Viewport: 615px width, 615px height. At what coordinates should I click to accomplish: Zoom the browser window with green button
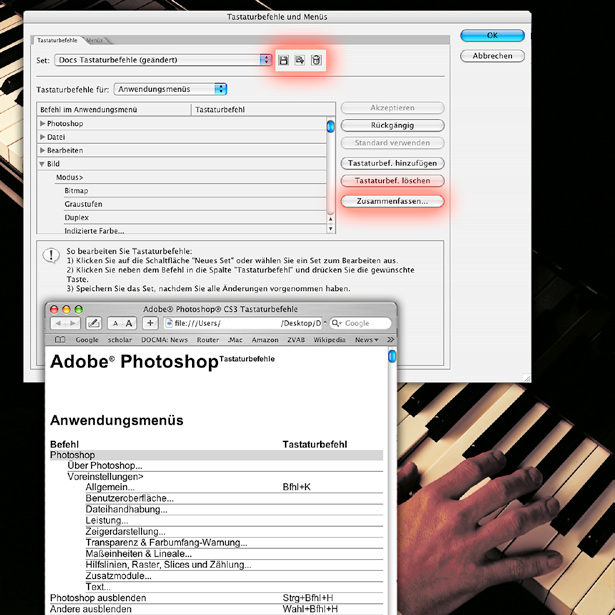pos(78,309)
